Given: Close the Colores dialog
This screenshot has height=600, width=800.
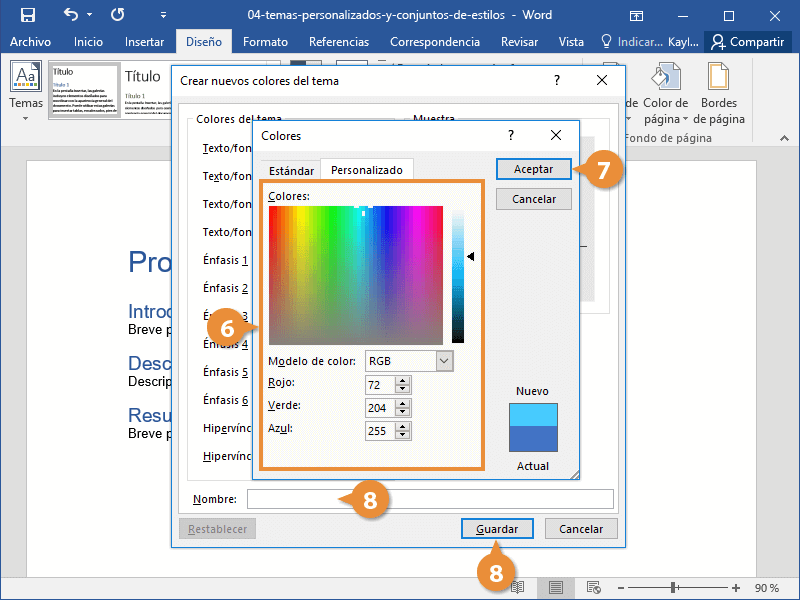Looking at the screenshot, I should point(556,135).
